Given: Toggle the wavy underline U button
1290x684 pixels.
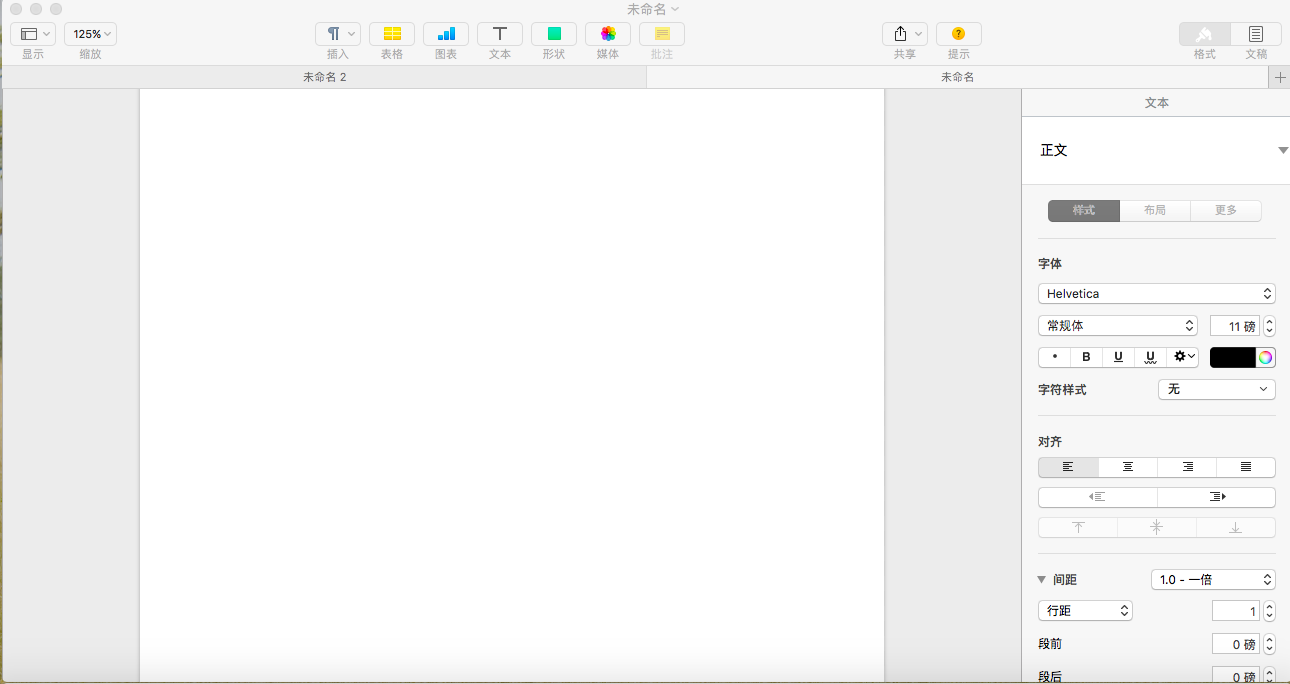Looking at the screenshot, I should [1151, 357].
